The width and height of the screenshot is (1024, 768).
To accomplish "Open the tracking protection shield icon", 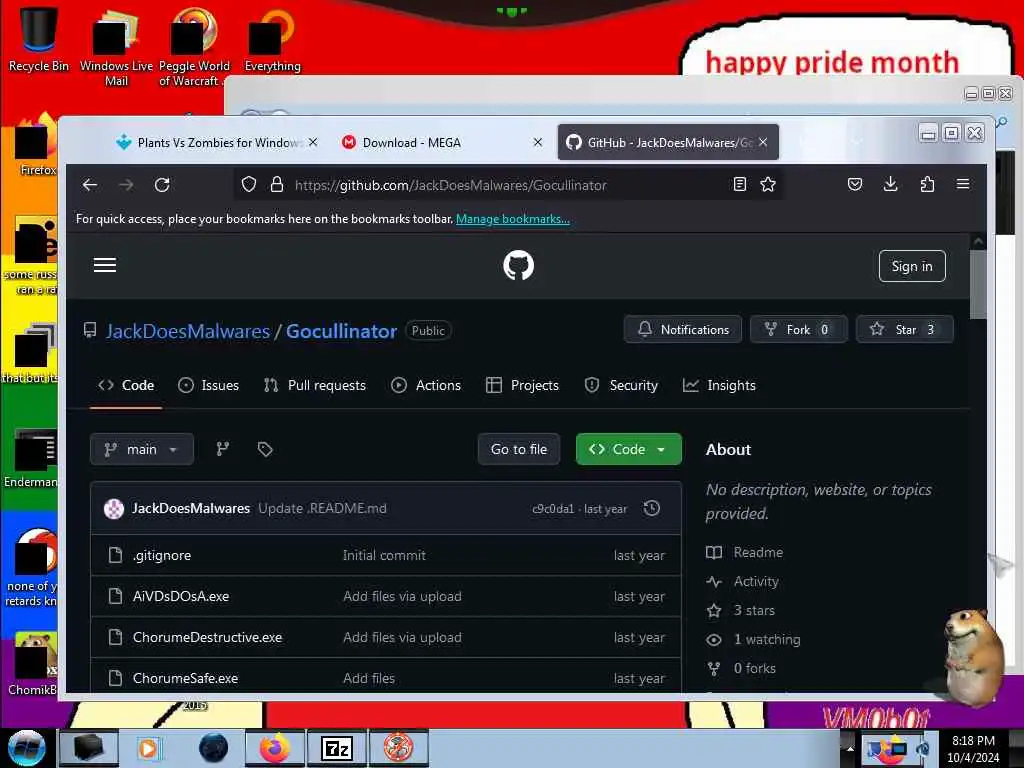I will [249, 185].
